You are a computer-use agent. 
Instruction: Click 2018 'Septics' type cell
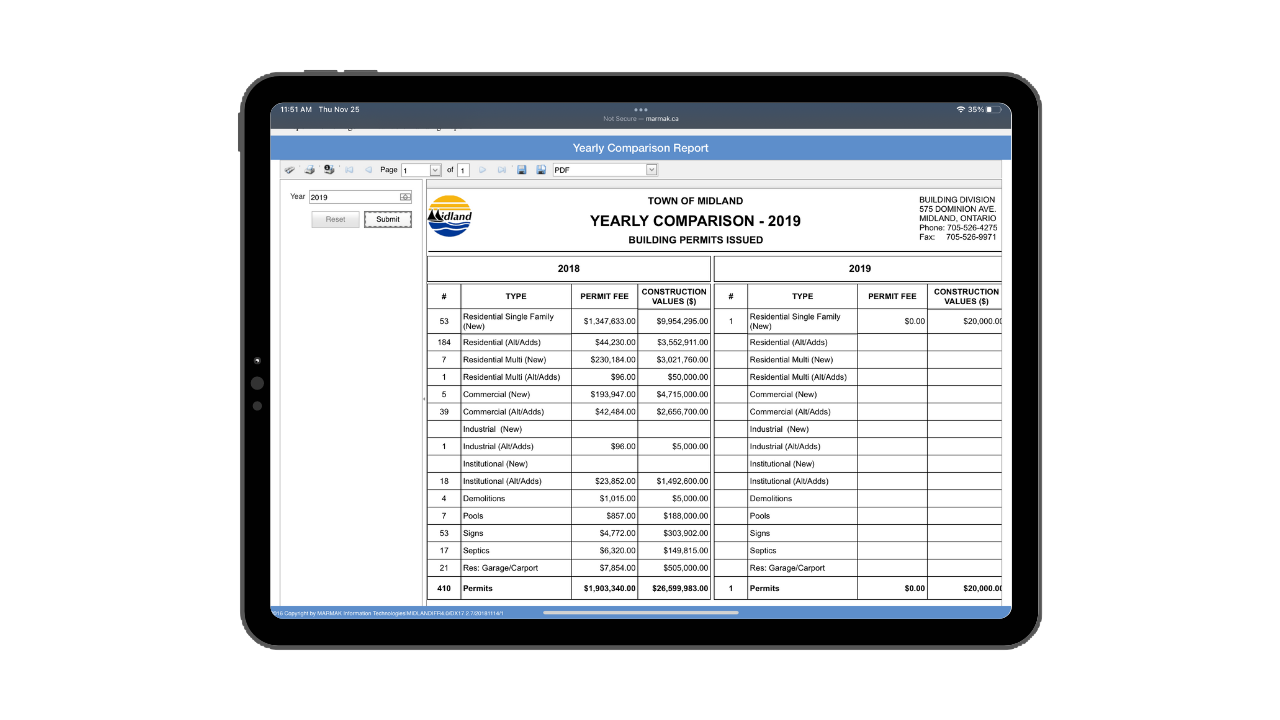(516, 550)
